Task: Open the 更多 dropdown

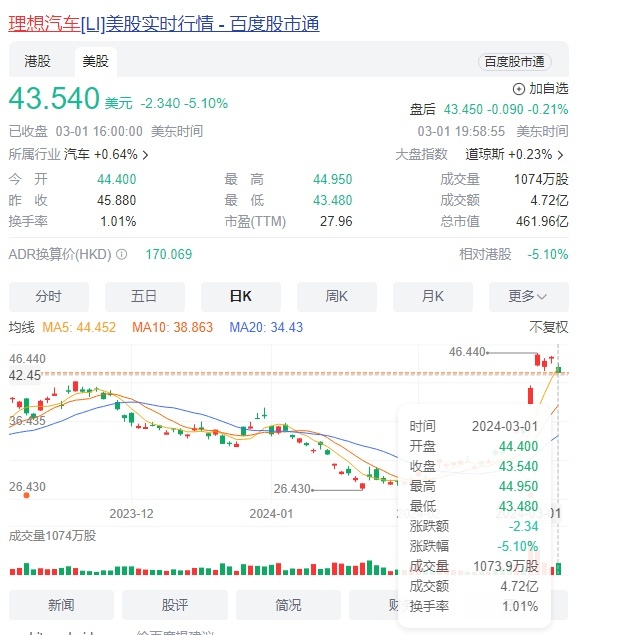Action: 528,296
